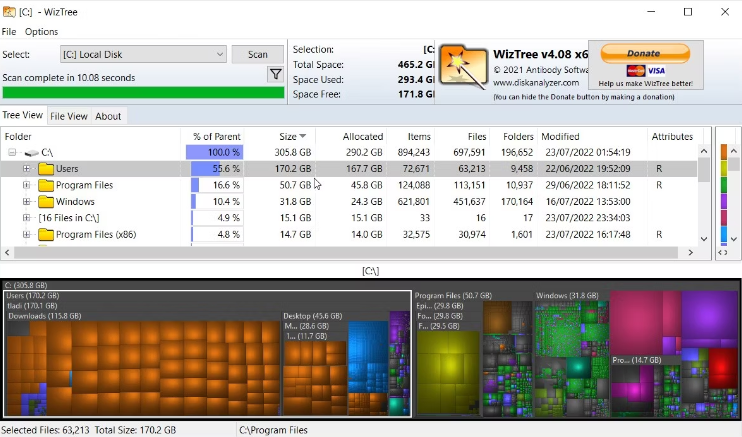Click the tladi (170.1 GB) treemap label

pyautogui.click(x=32, y=306)
